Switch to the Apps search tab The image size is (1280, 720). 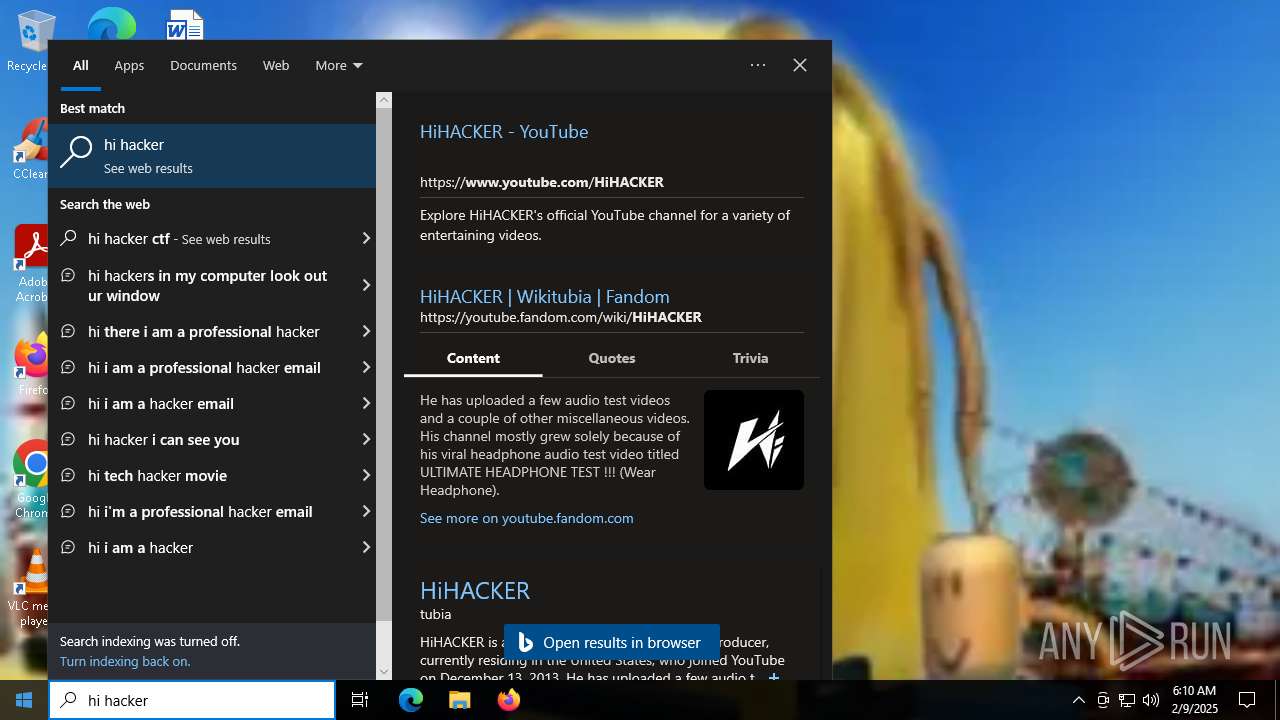pyautogui.click(x=129, y=65)
